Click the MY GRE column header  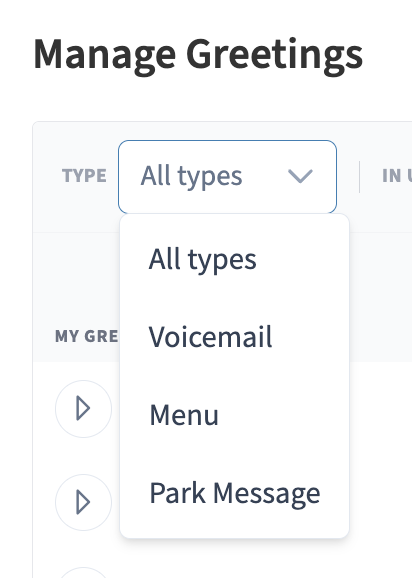tap(87, 336)
